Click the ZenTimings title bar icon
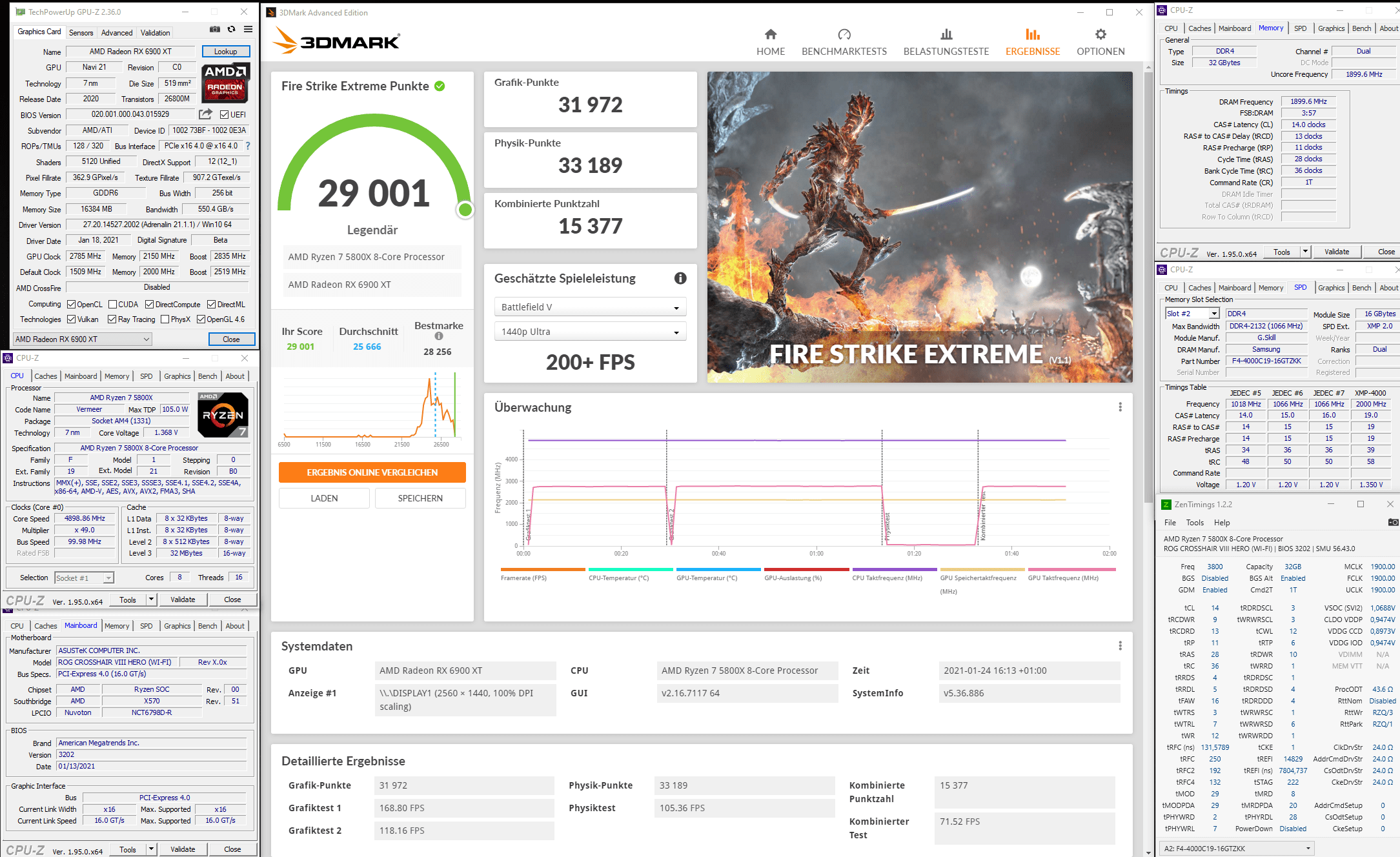This screenshot has width=1400, height=857. pyautogui.click(x=1166, y=505)
